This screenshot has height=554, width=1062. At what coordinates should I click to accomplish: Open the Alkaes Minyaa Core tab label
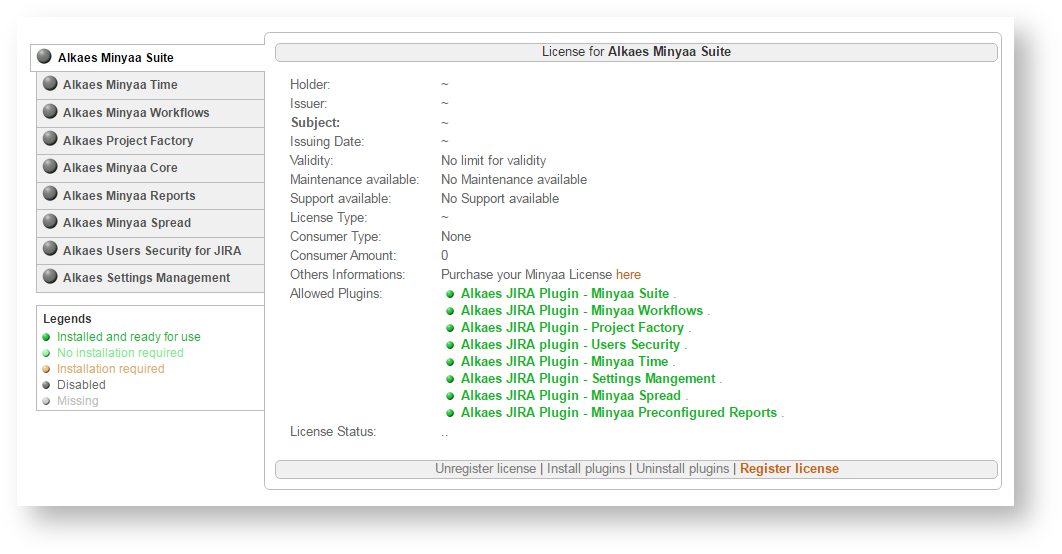pyautogui.click(x=120, y=168)
